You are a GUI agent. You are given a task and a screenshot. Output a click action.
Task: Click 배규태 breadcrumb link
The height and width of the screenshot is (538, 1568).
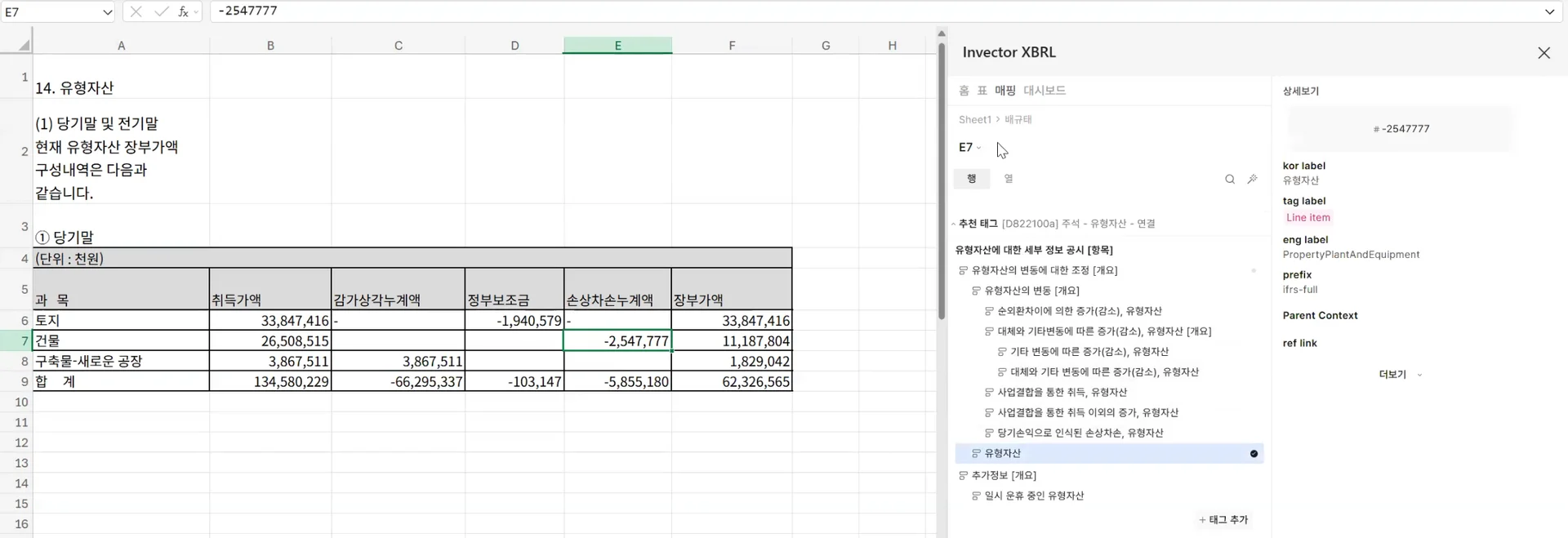pyautogui.click(x=1018, y=120)
